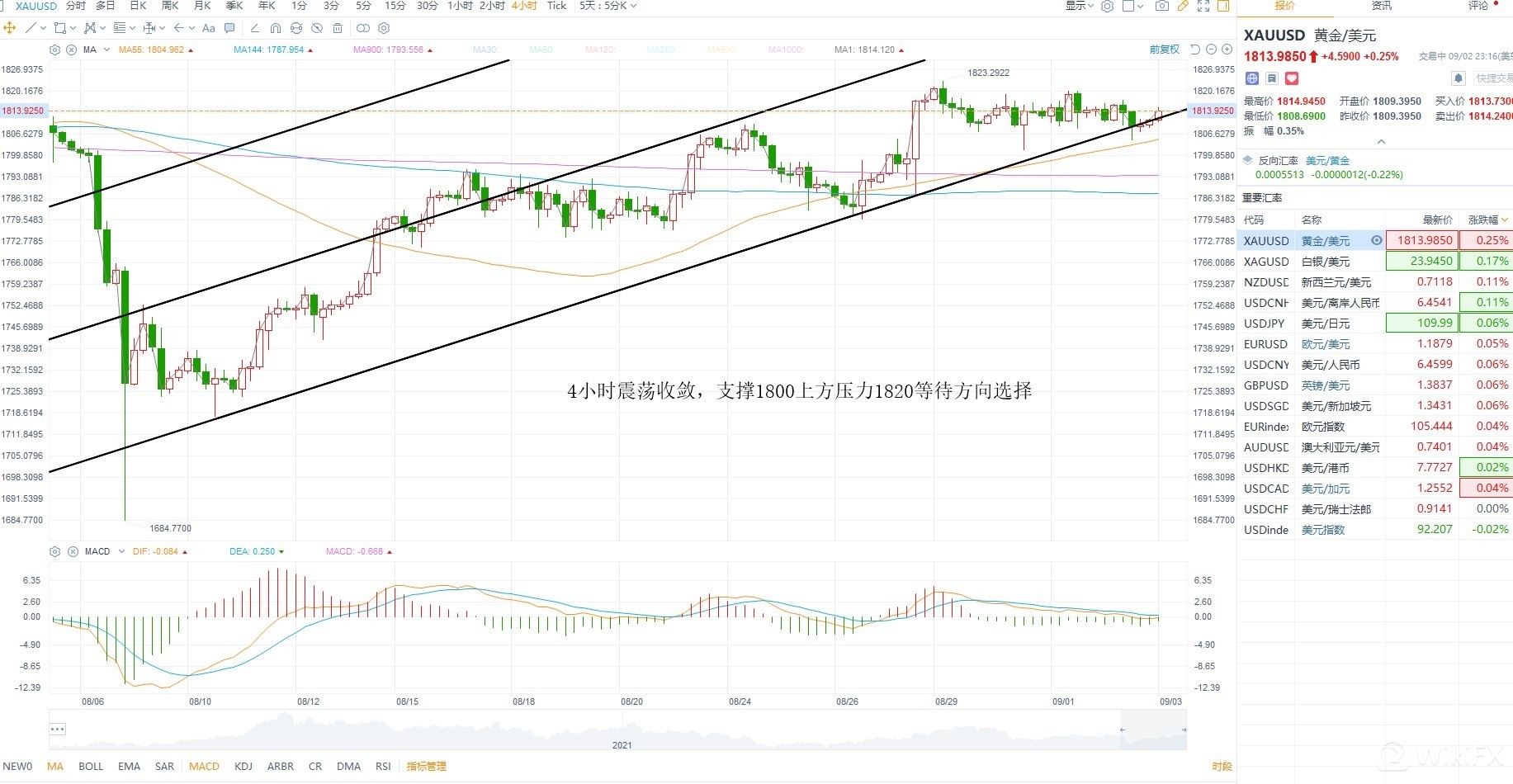This screenshot has height=784, width=1513.
Task: Select the magnet snap tool
Action: pyautogui.click(x=275, y=28)
